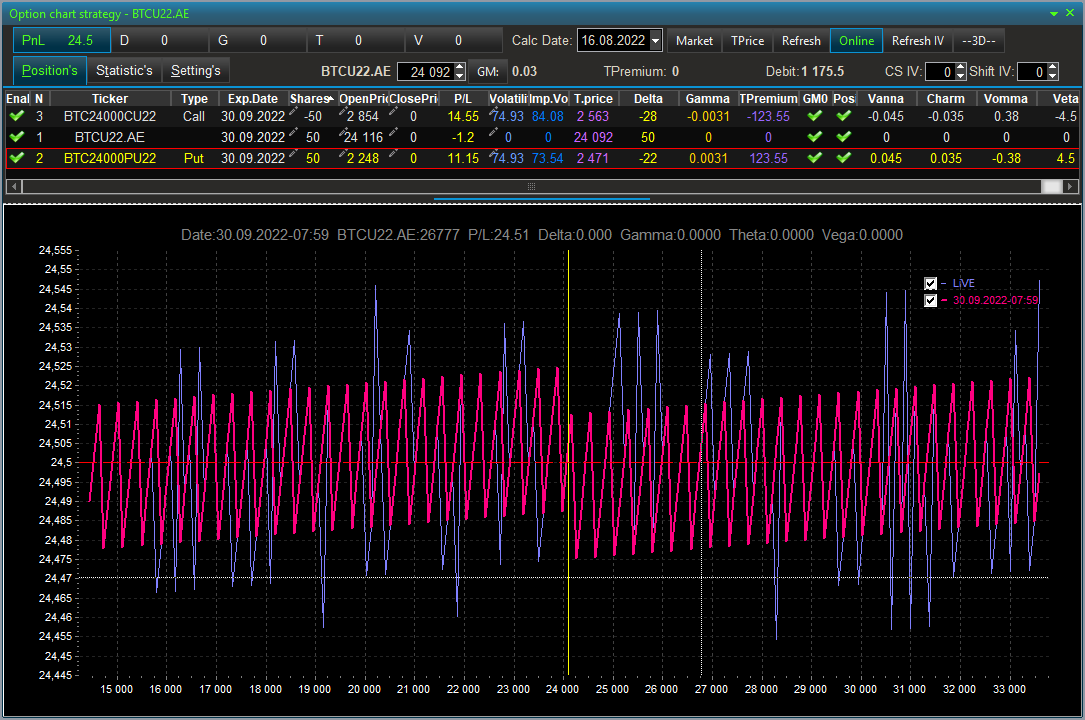The width and height of the screenshot is (1085, 720).
Task: Click close price pencil icon in BTCU22.AE row
Action: 393,132
